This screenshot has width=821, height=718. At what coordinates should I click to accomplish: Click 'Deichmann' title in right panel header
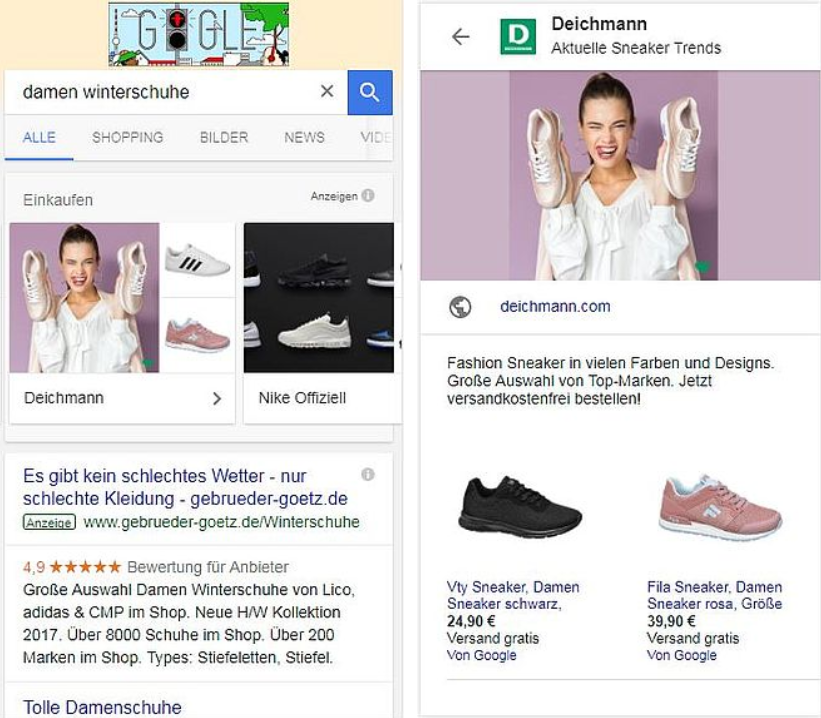click(599, 24)
